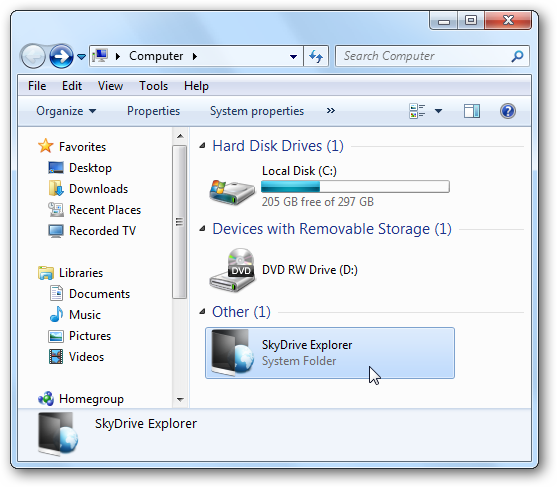Show more toolbar commands via chevron
Image resolution: width=557 pixels, height=487 pixels.
pos(331,111)
